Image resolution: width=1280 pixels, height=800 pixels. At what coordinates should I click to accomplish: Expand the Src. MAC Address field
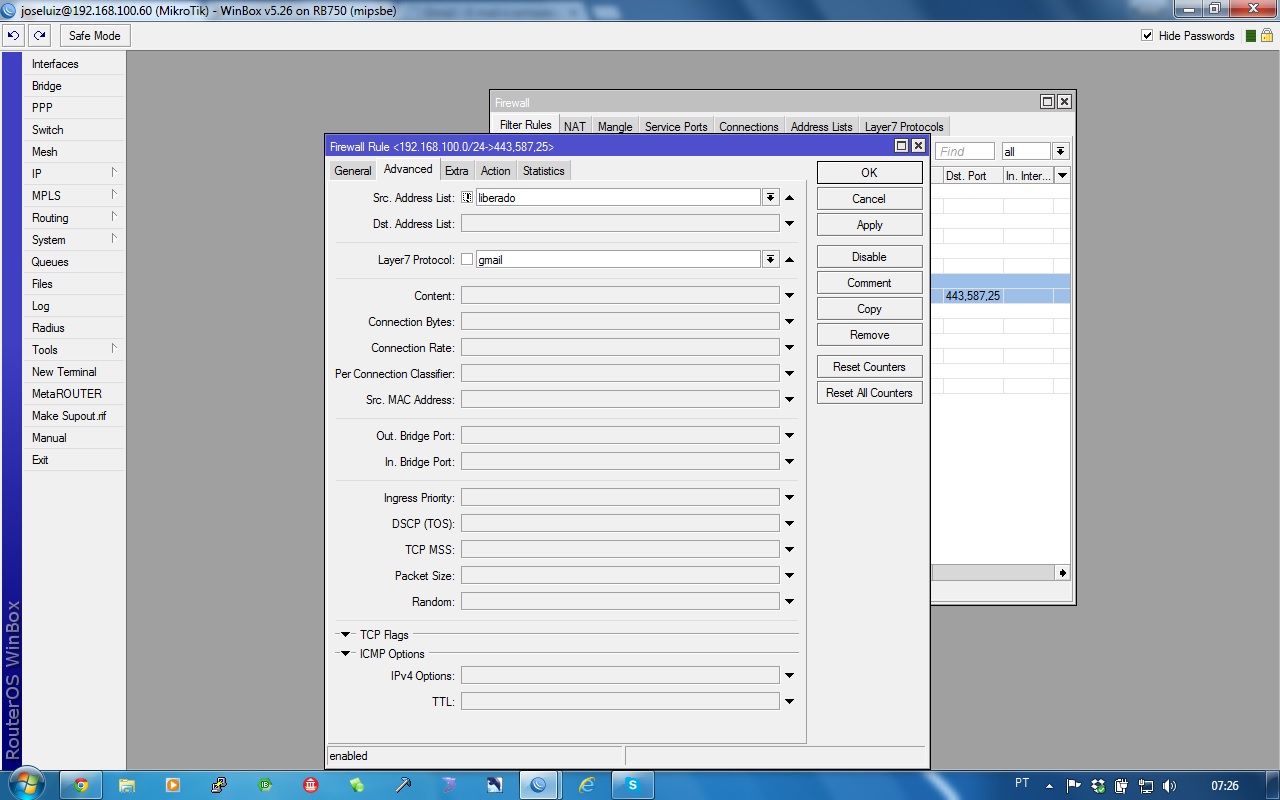pyautogui.click(x=789, y=400)
